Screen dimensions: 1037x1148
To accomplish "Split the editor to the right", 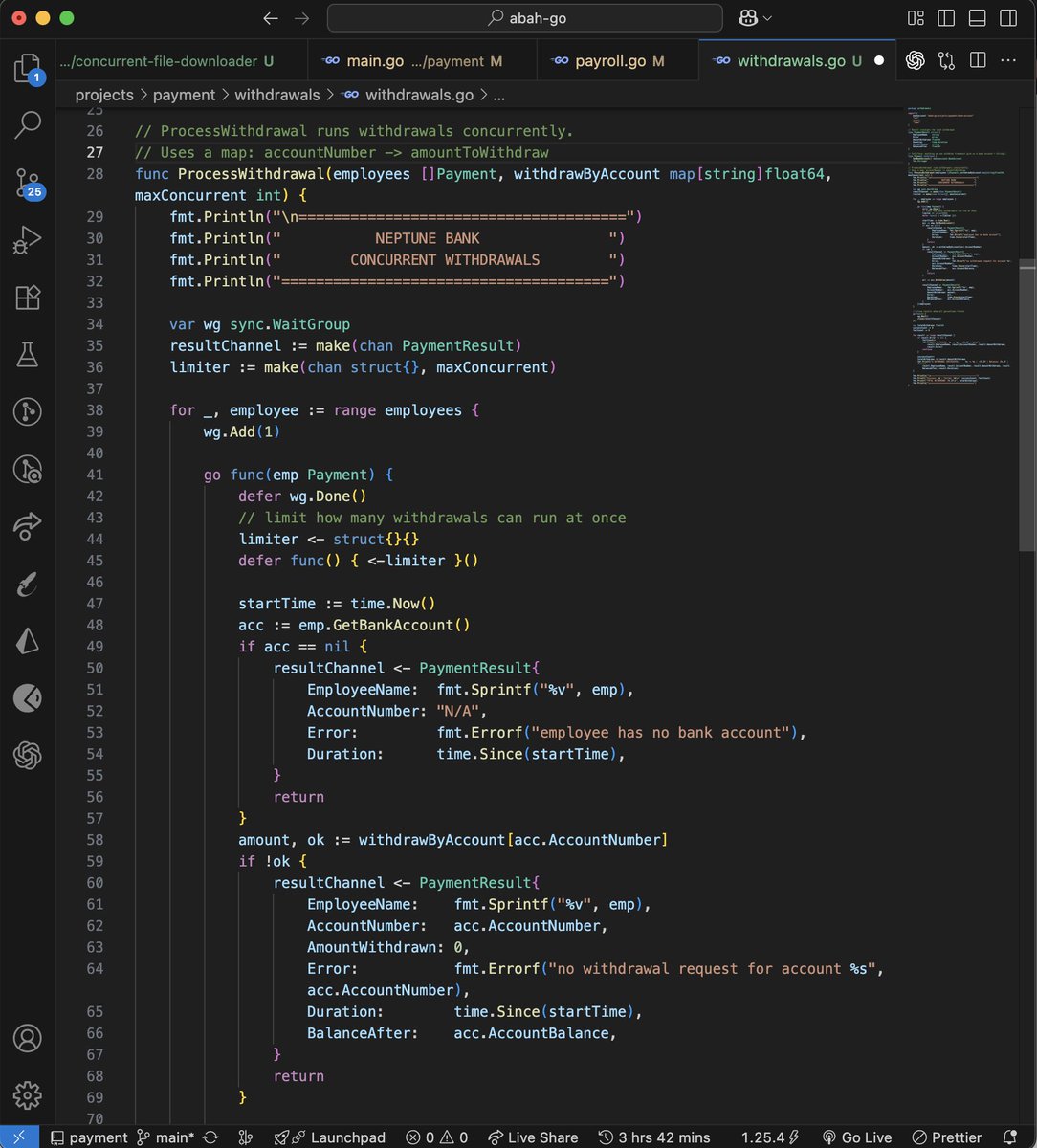I will [x=978, y=61].
